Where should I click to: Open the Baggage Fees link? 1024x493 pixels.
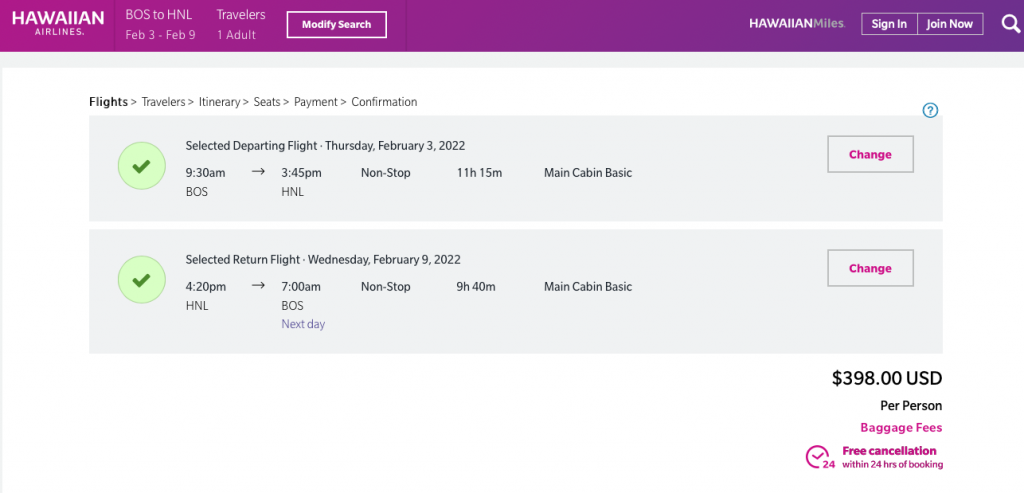click(x=900, y=428)
